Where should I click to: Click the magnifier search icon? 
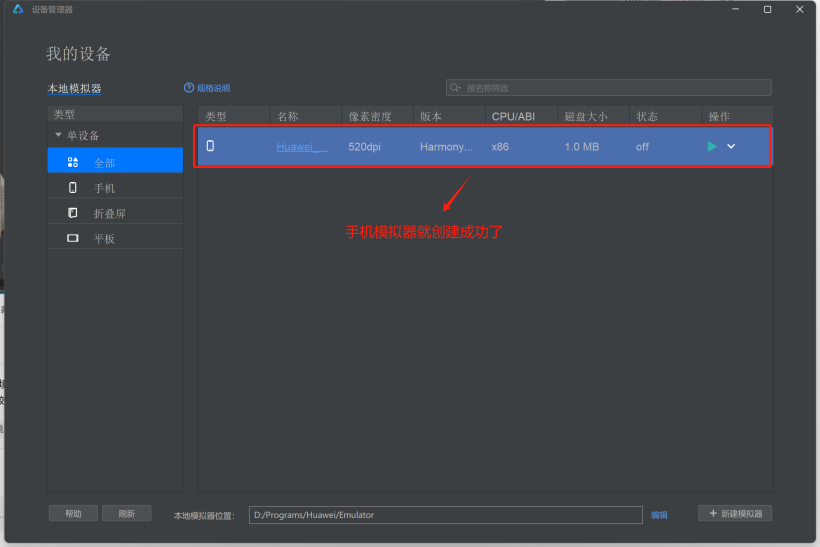coord(456,88)
